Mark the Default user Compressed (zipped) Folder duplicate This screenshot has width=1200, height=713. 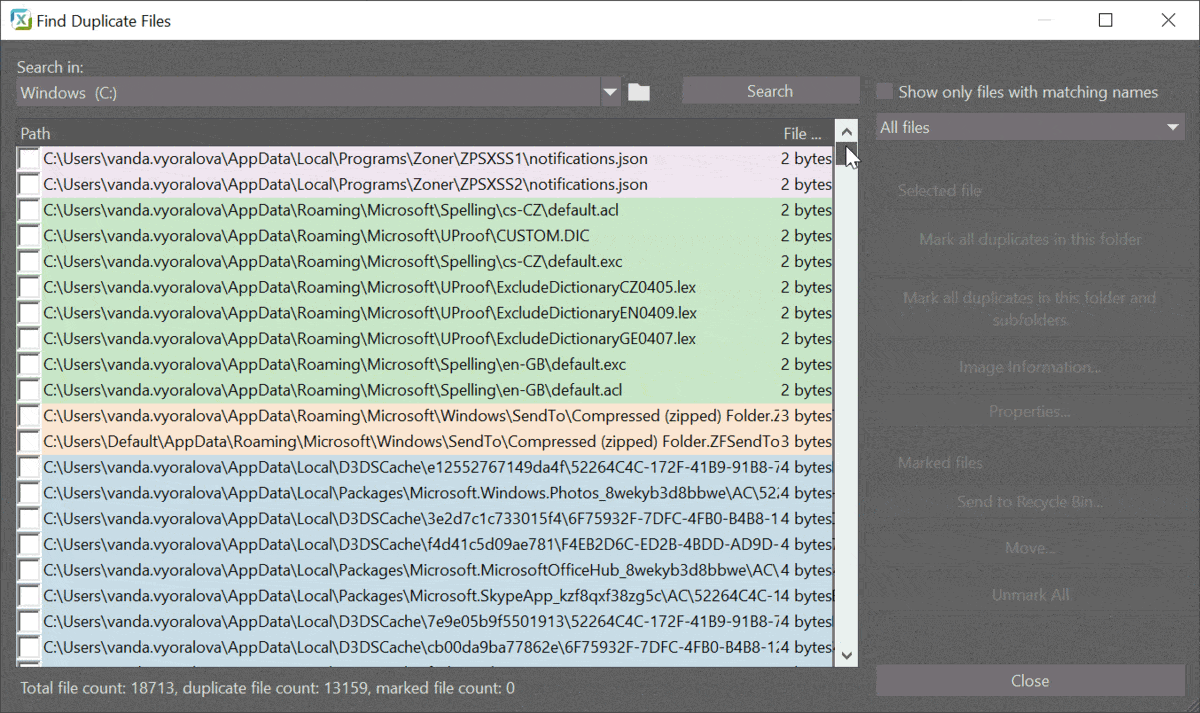tap(27, 441)
